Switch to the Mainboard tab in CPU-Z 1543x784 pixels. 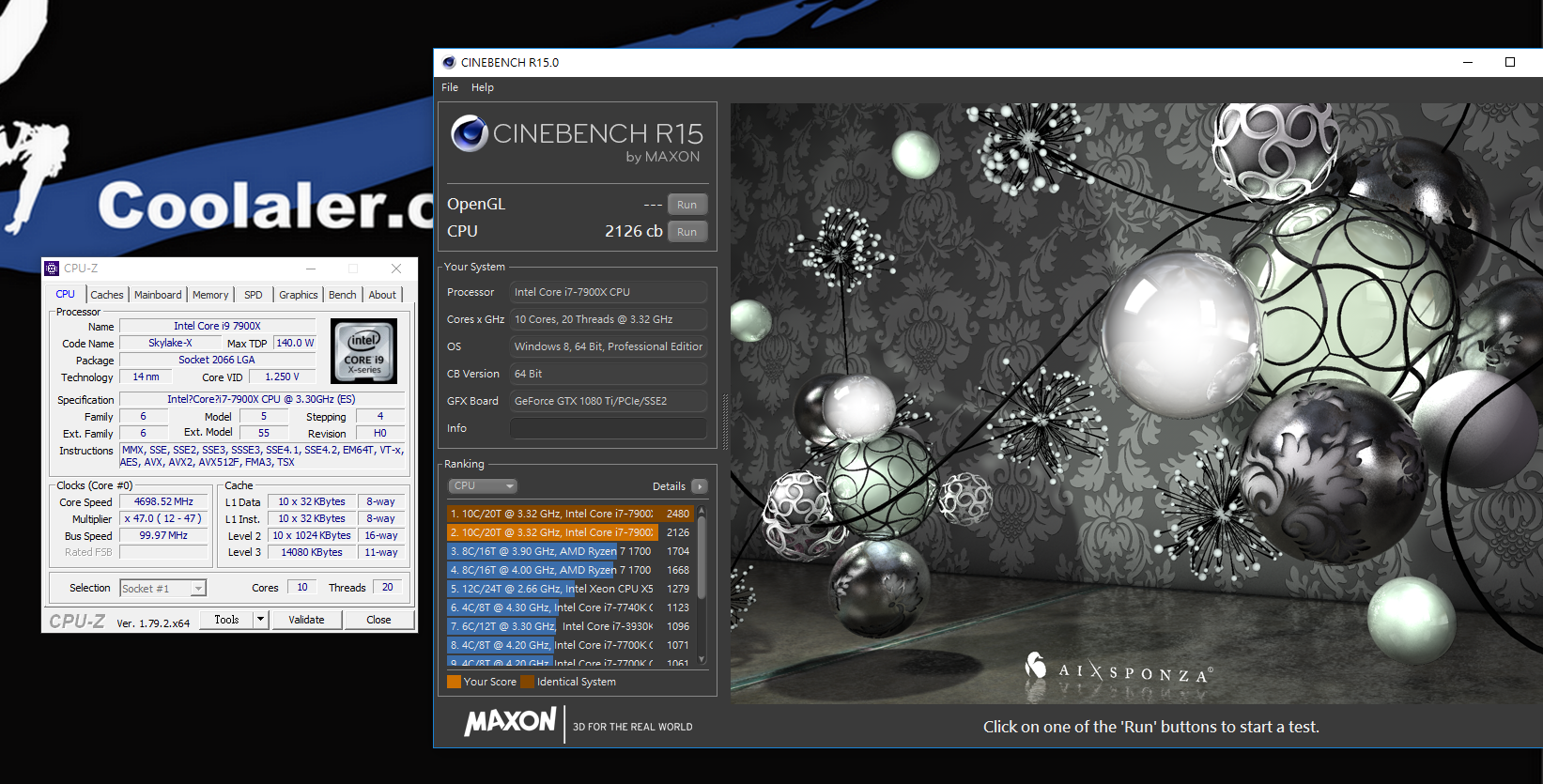[158, 295]
